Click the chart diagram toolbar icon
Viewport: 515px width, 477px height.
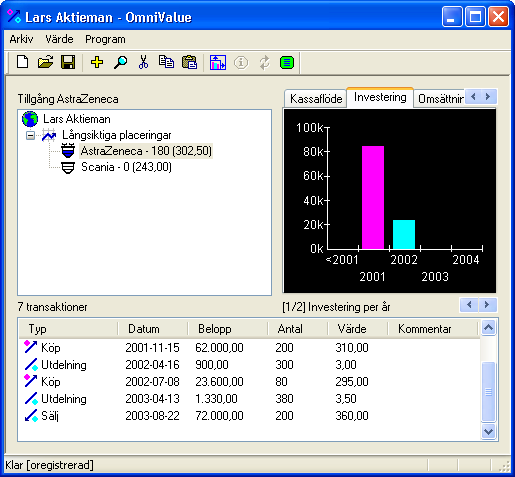[x=218, y=62]
